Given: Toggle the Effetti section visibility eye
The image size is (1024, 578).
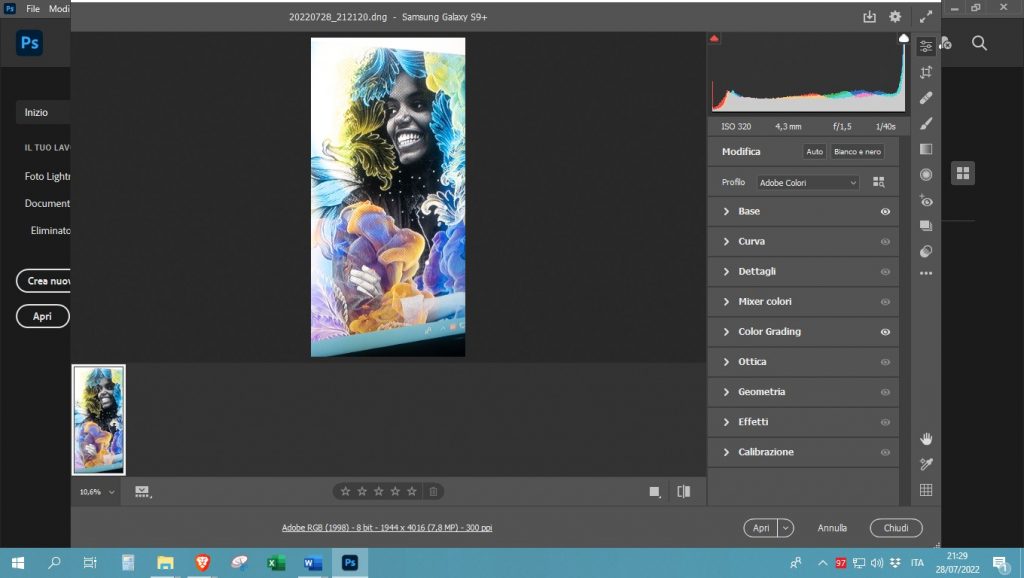Looking at the screenshot, I should click(x=884, y=421).
